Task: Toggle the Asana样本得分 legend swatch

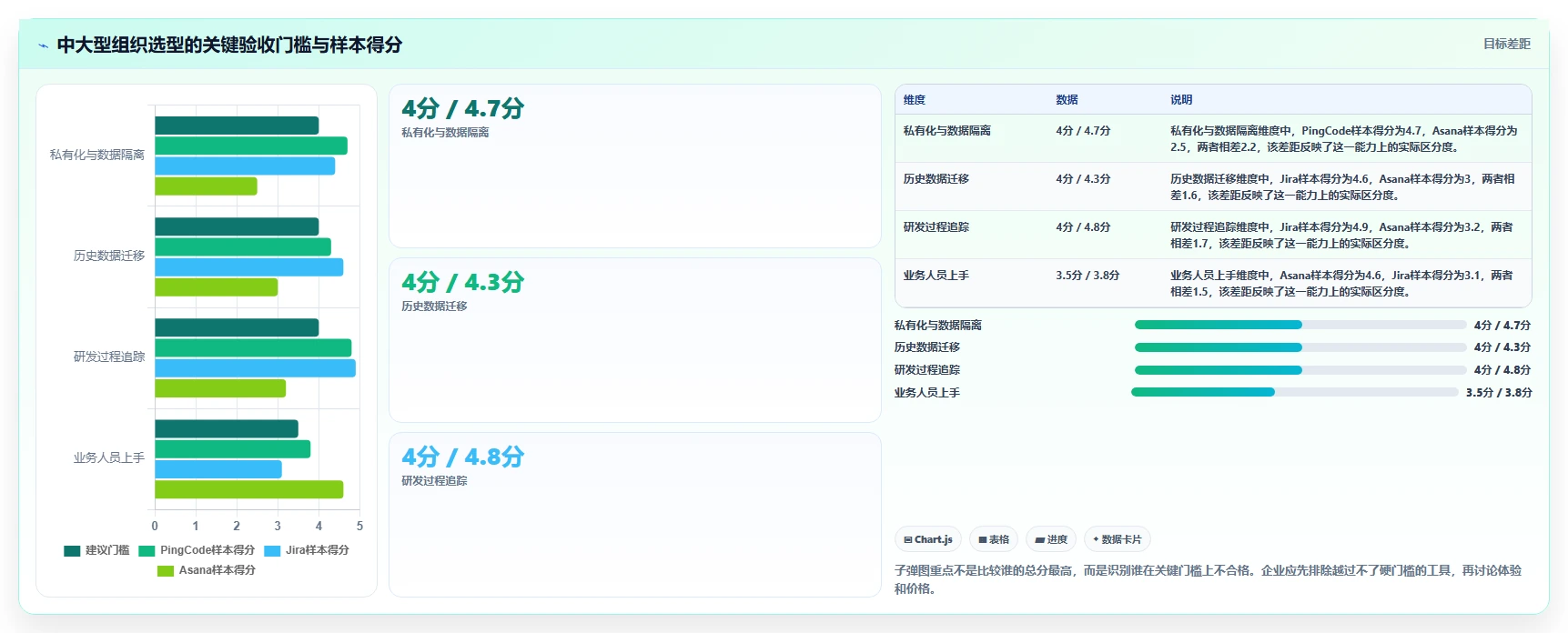Action: tap(166, 570)
